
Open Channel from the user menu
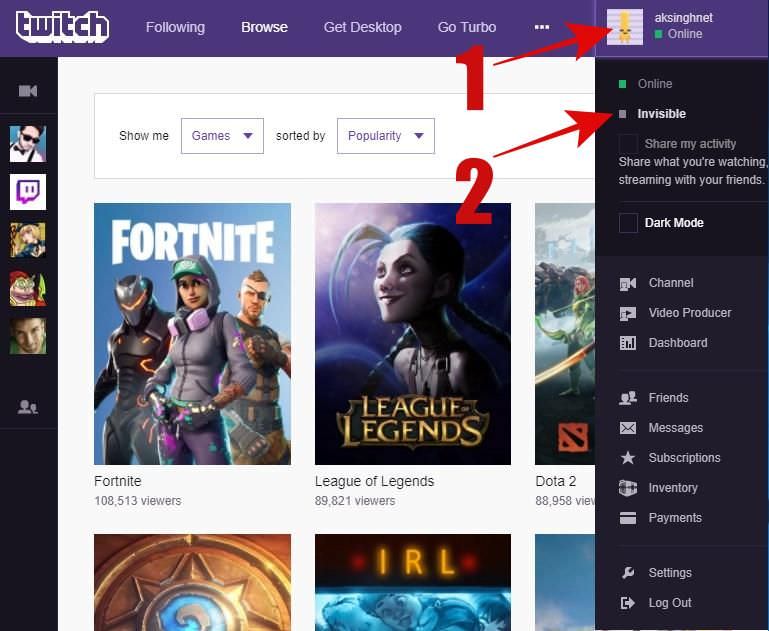pyautogui.click(x=671, y=283)
